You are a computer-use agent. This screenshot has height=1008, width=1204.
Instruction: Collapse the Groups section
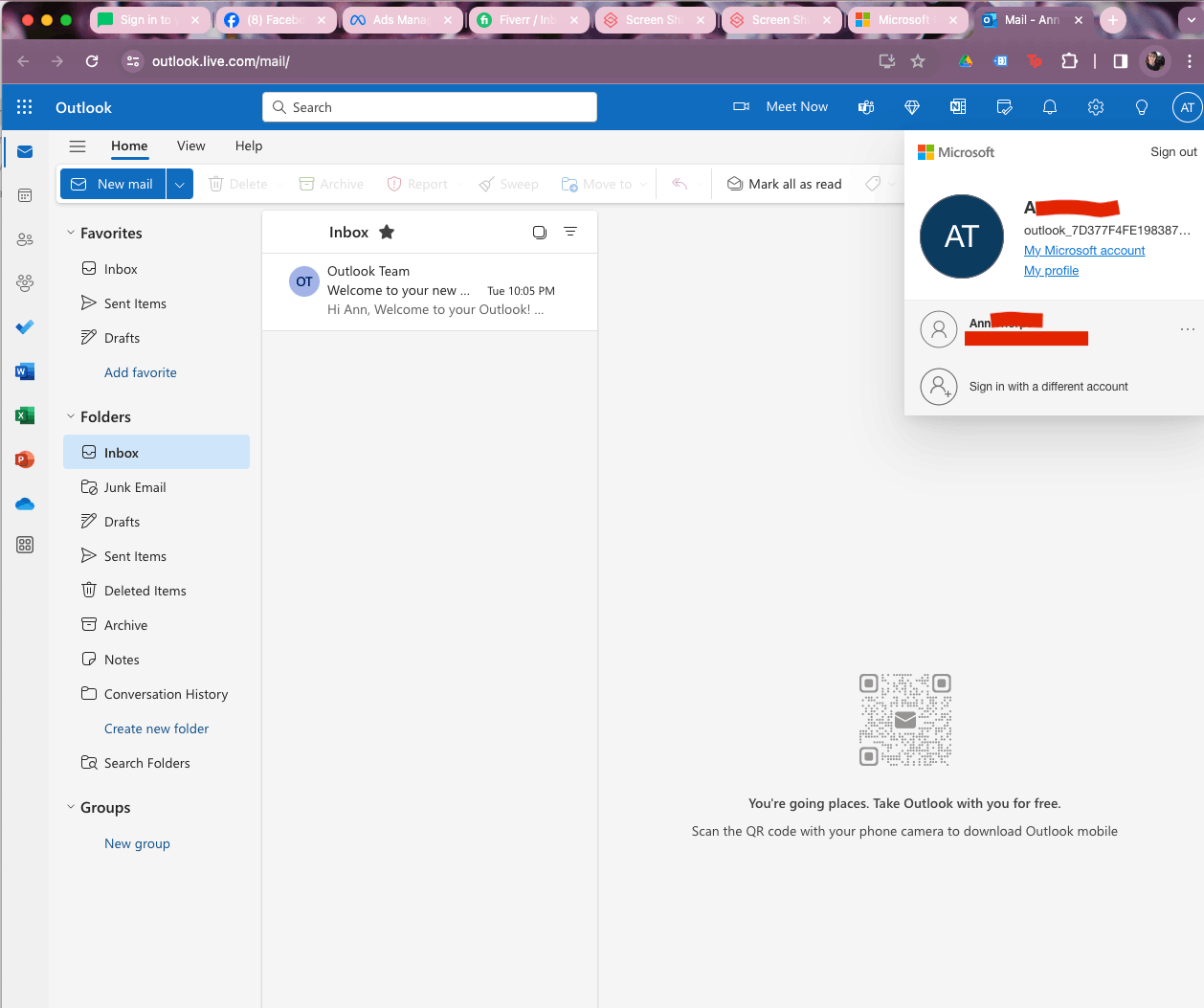click(71, 807)
